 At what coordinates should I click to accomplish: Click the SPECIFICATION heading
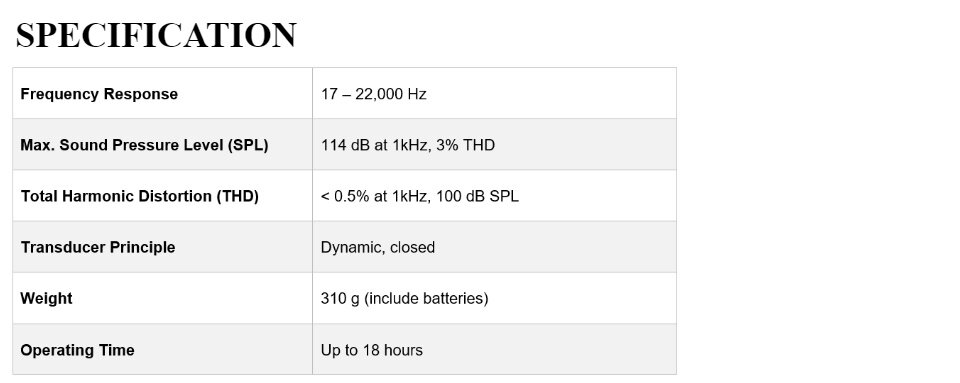[x=156, y=35]
